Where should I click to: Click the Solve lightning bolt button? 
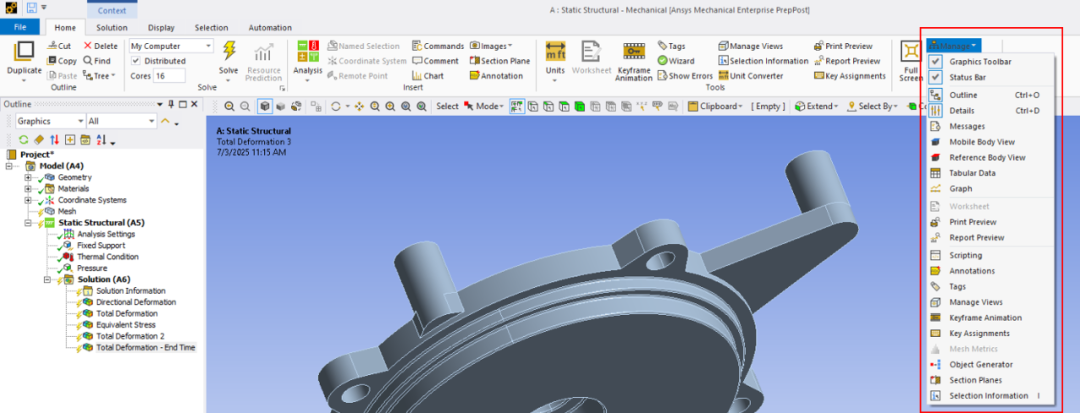229,52
